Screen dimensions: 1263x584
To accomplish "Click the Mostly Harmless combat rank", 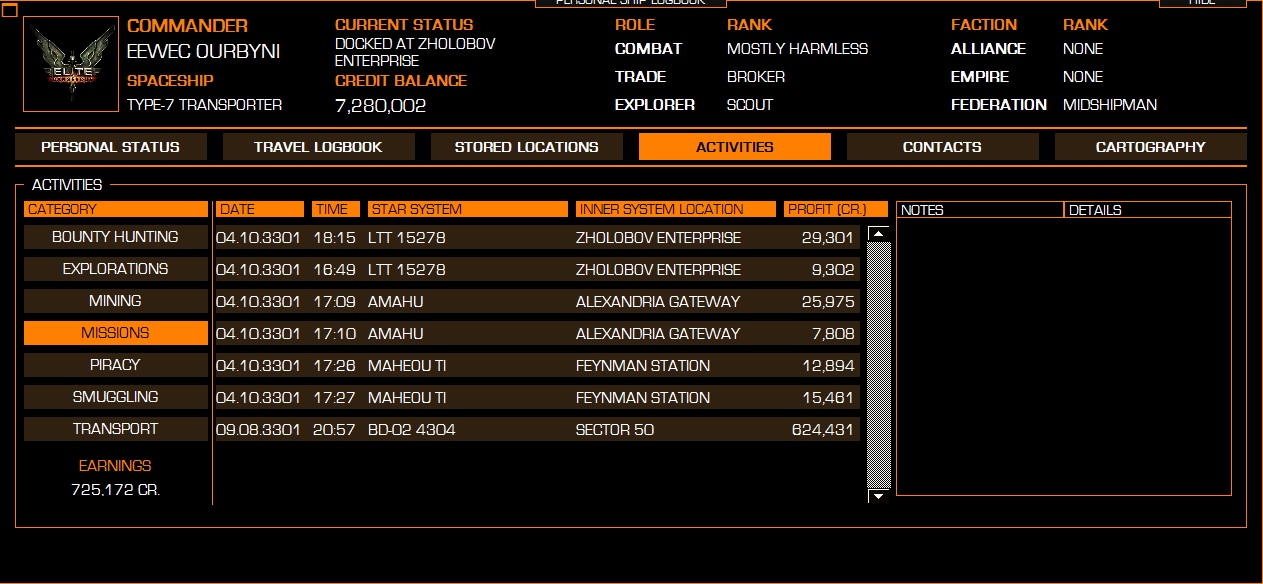I will (x=798, y=49).
